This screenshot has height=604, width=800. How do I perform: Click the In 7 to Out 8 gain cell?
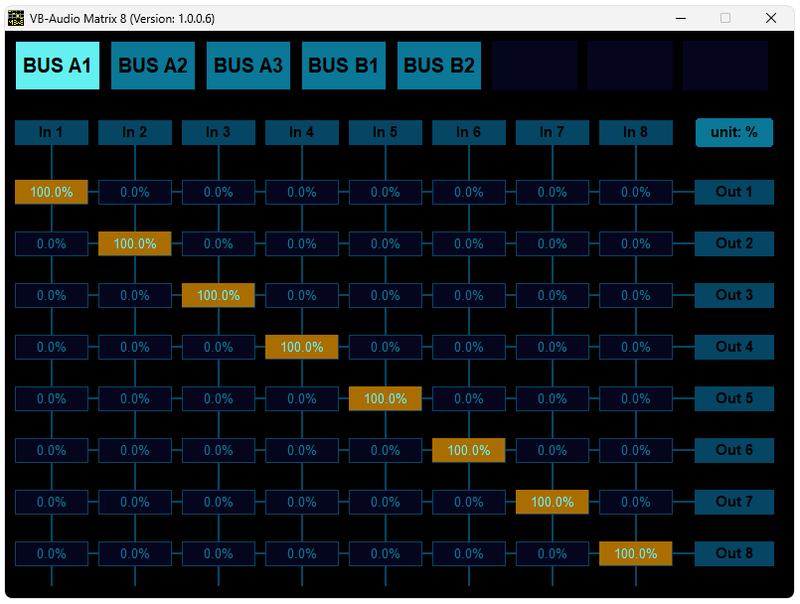553,554
